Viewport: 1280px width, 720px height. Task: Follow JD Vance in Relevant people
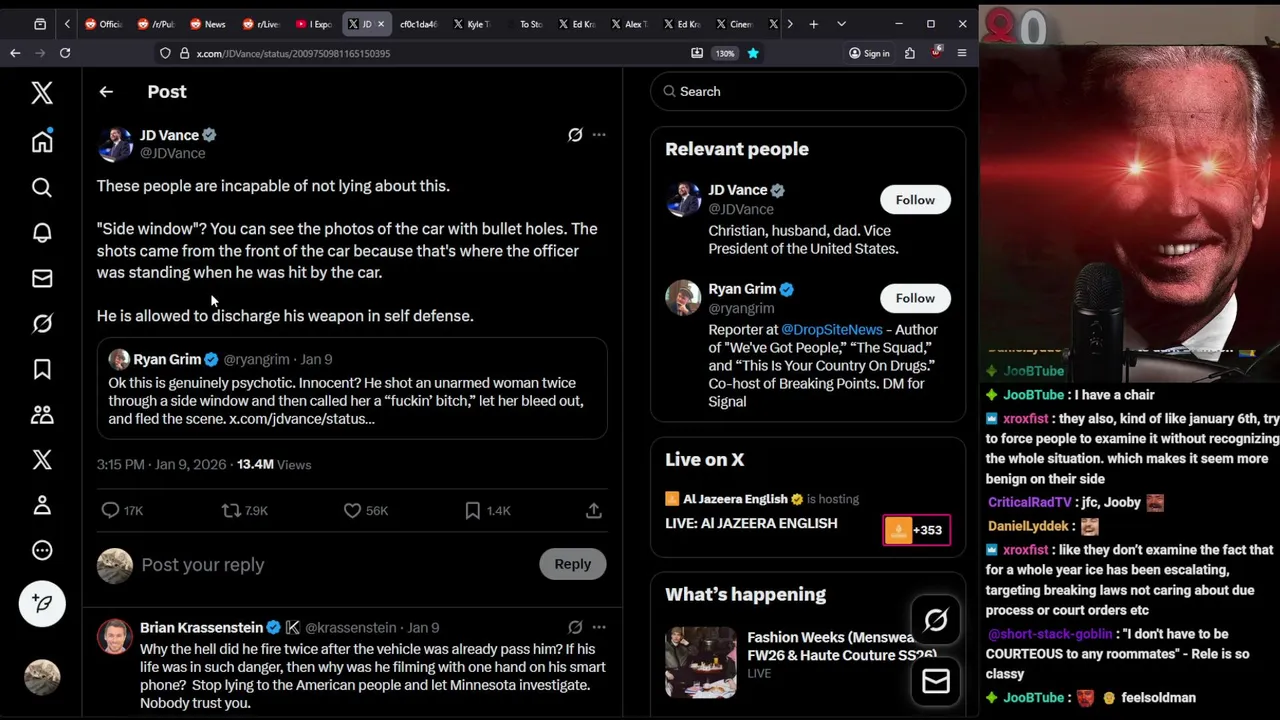coord(915,200)
